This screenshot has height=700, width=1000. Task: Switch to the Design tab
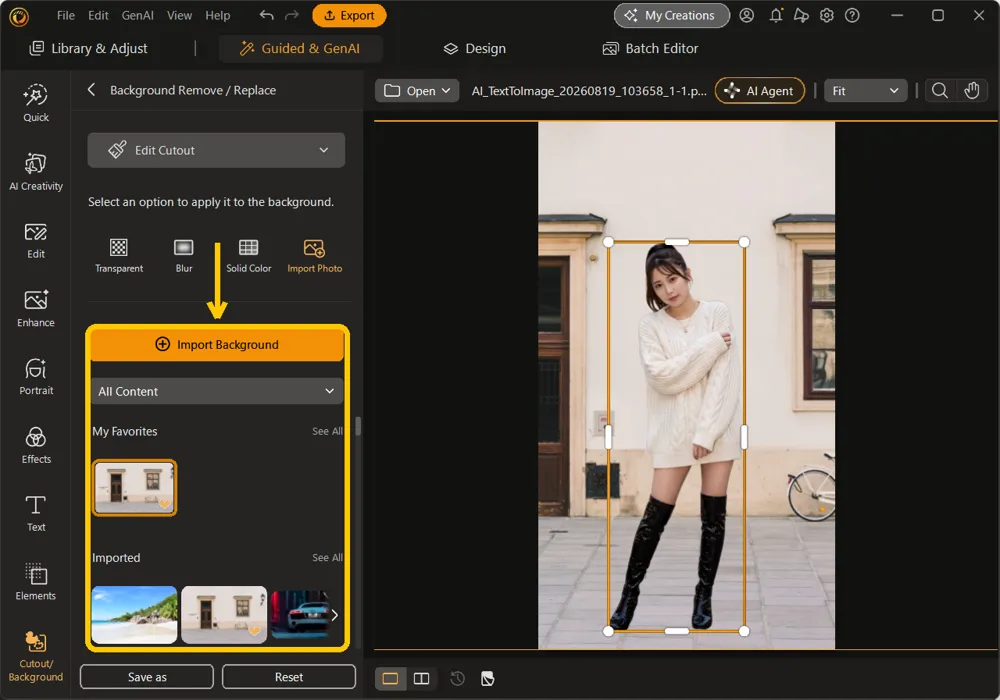tap(474, 48)
